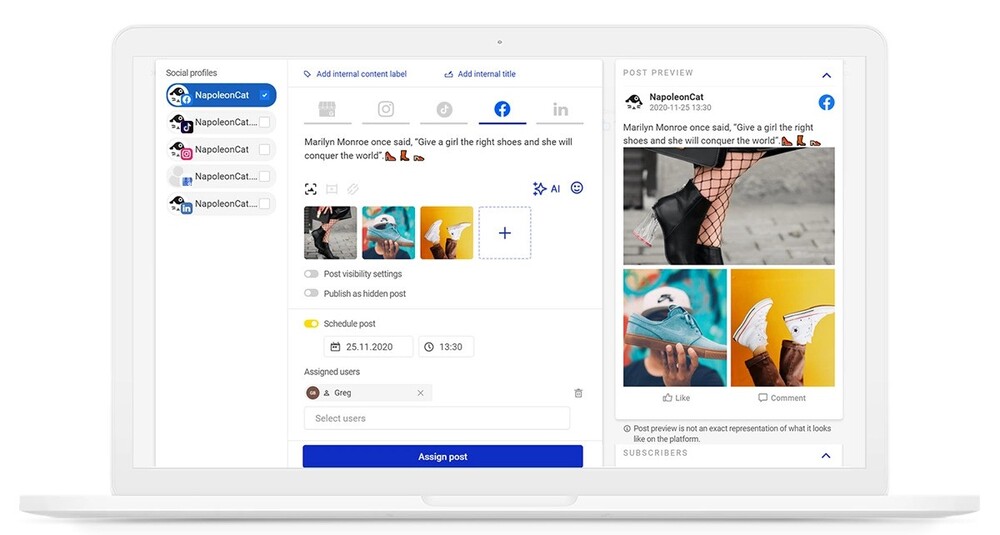
Task: Open the emoji picker smiley icon
Action: point(577,188)
